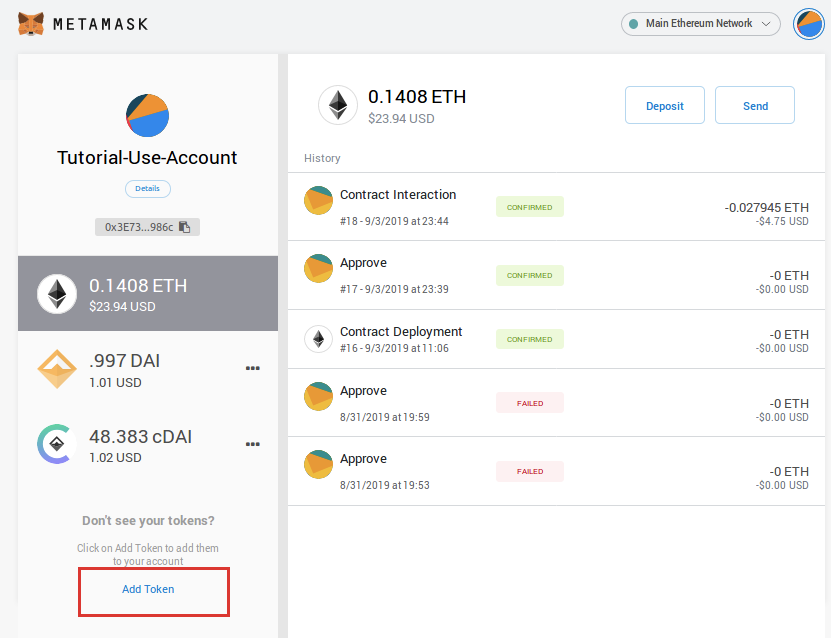
Task: Open the Main Ethereum Network dropdown
Action: click(x=700, y=24)
